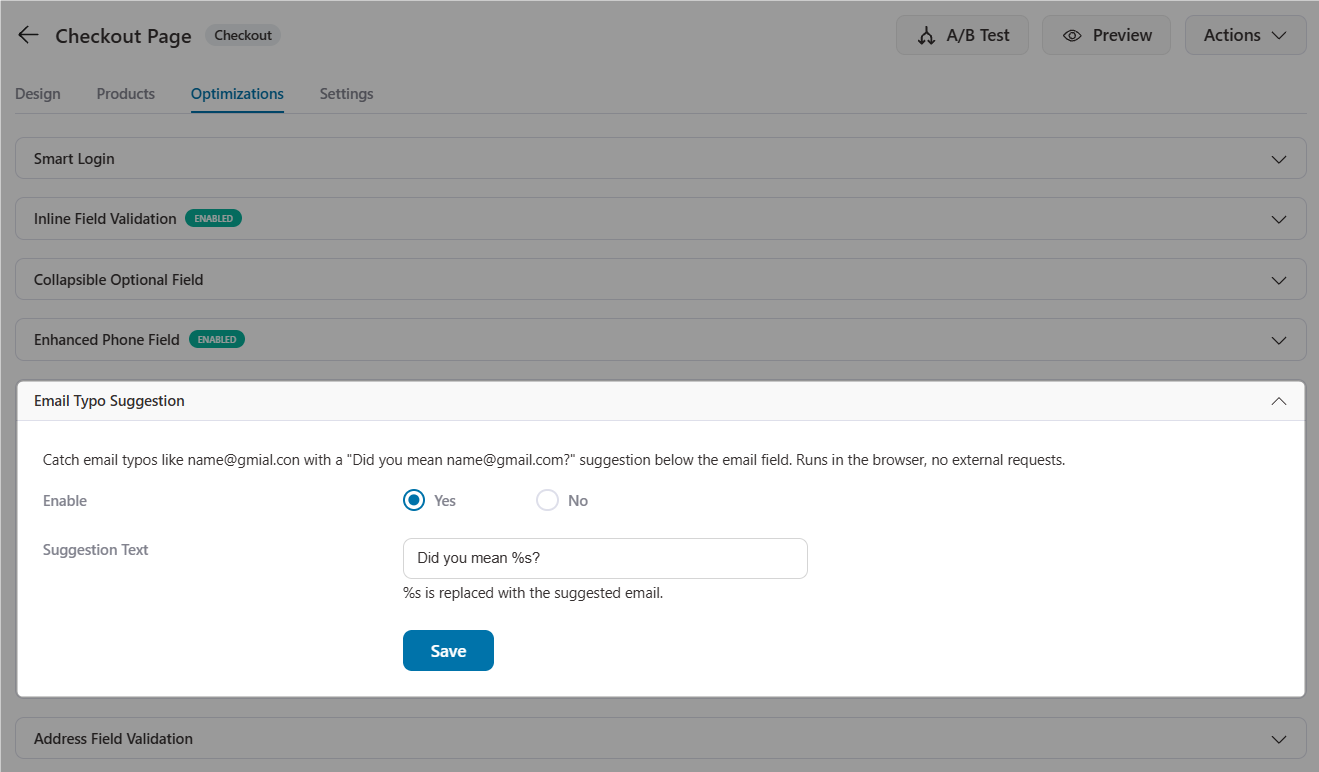The height and width of the screenshot is (772, 1319).
Task: Expand Enhanced Phone Field section chevron
Action: click(x=1278, y=340)
